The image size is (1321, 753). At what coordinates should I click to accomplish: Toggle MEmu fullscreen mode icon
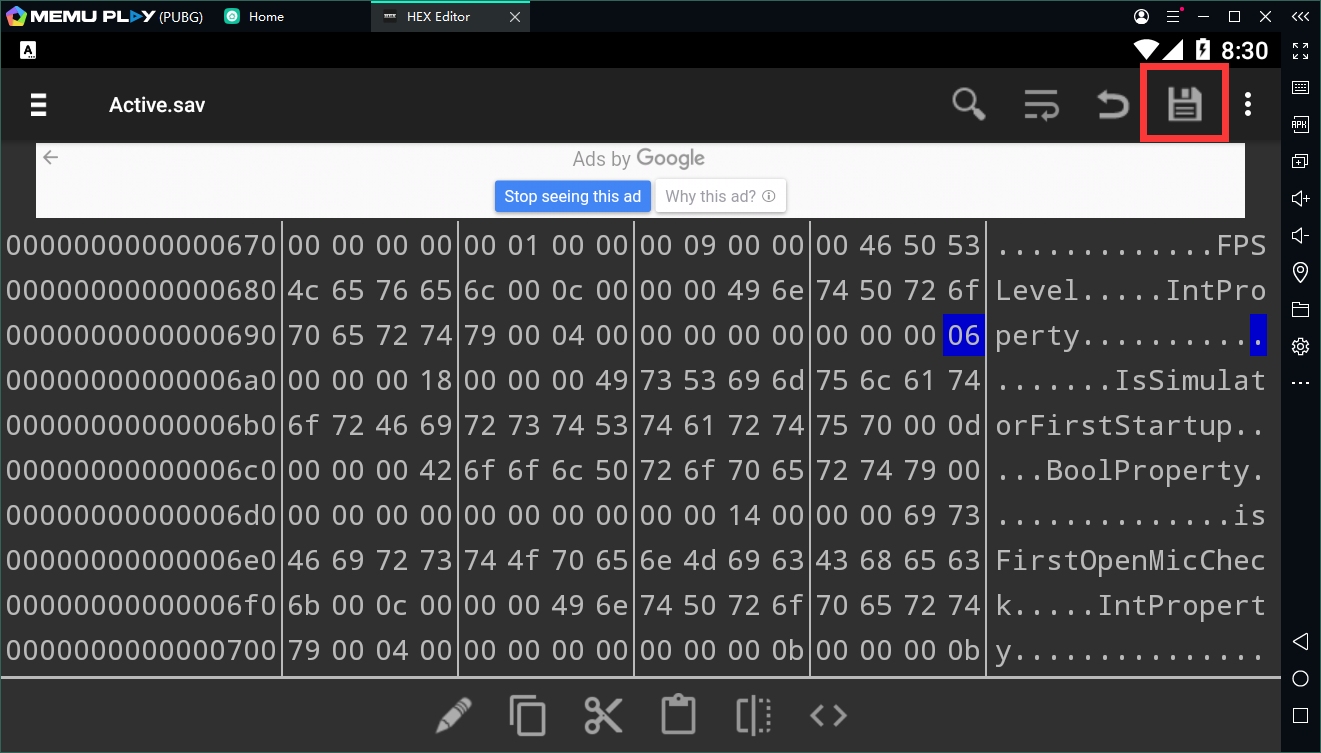1300,50
